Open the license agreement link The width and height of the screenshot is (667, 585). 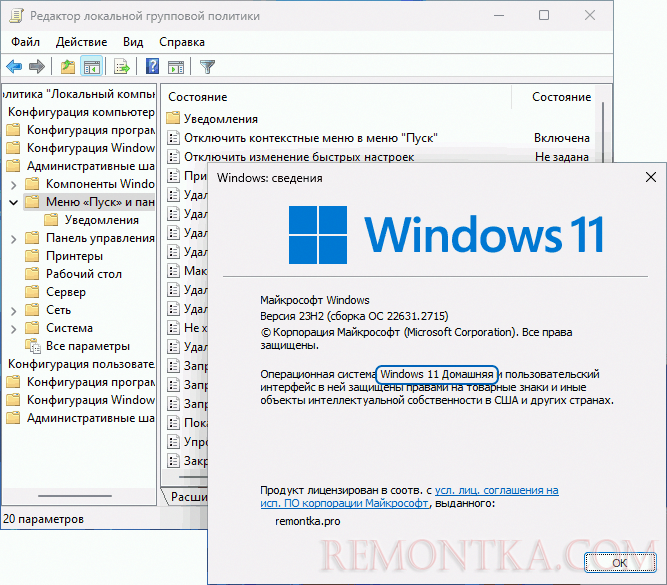[x=409, y=497]
